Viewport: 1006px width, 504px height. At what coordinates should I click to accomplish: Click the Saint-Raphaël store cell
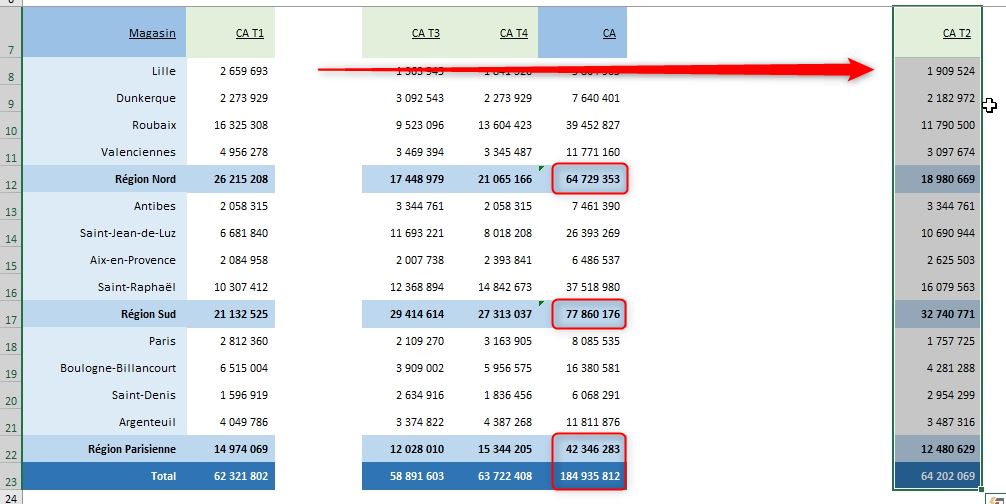[105, 287]
